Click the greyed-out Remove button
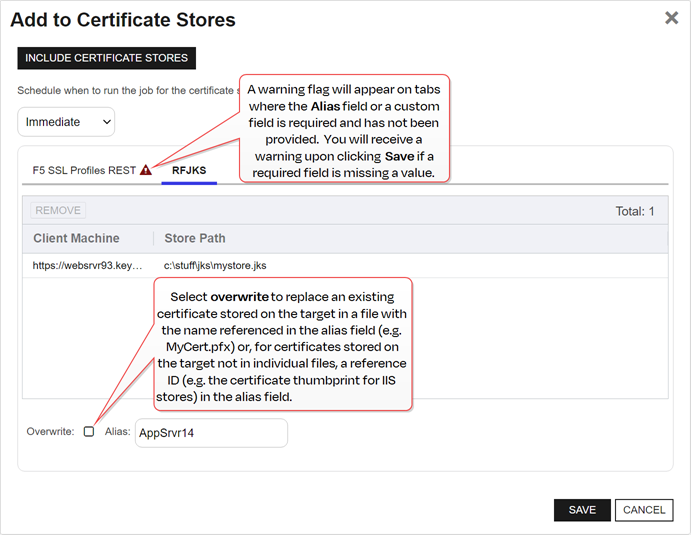 coord(58,211)
